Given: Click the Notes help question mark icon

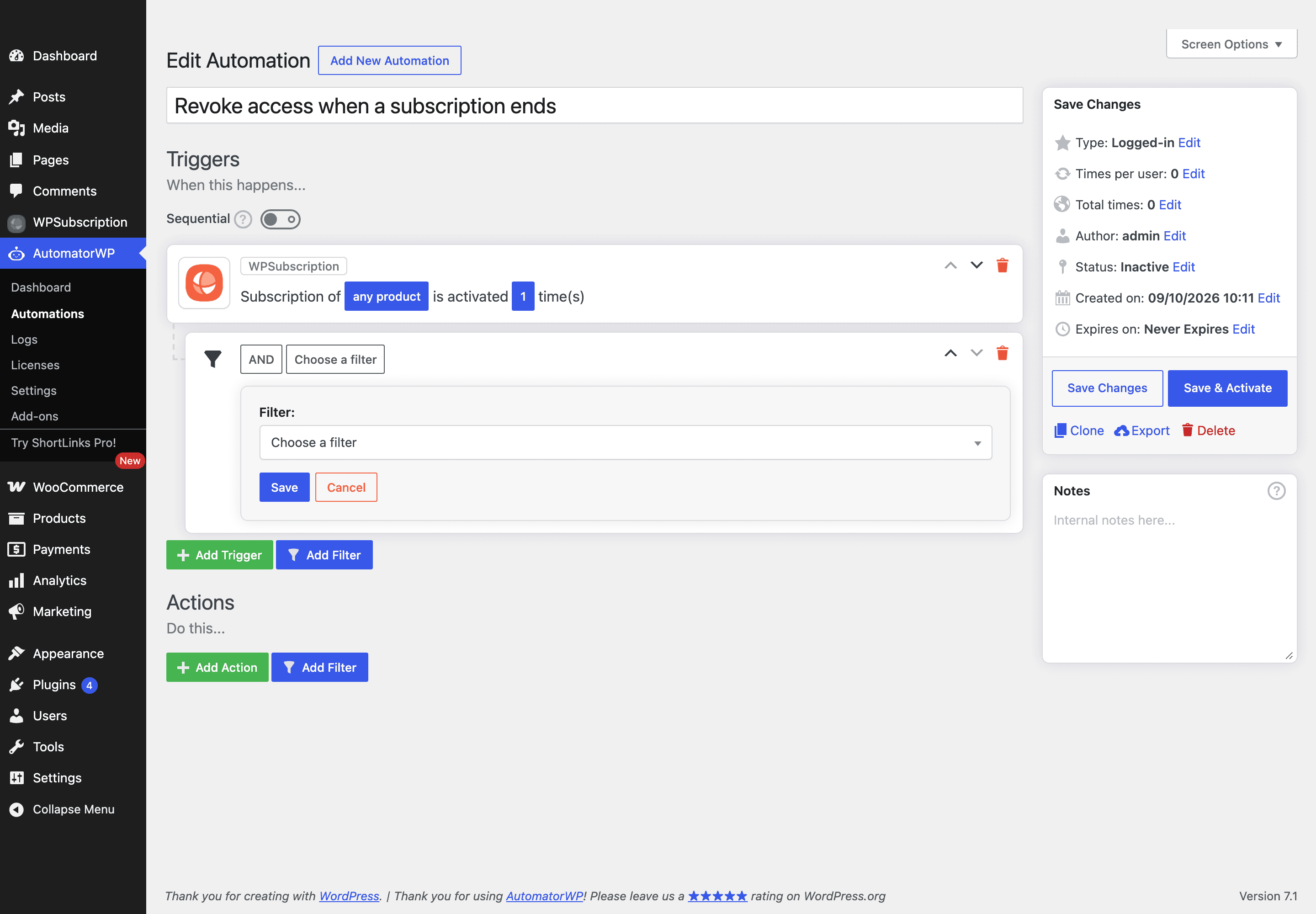Looking at the screenshot, I should click(1276, 491).
